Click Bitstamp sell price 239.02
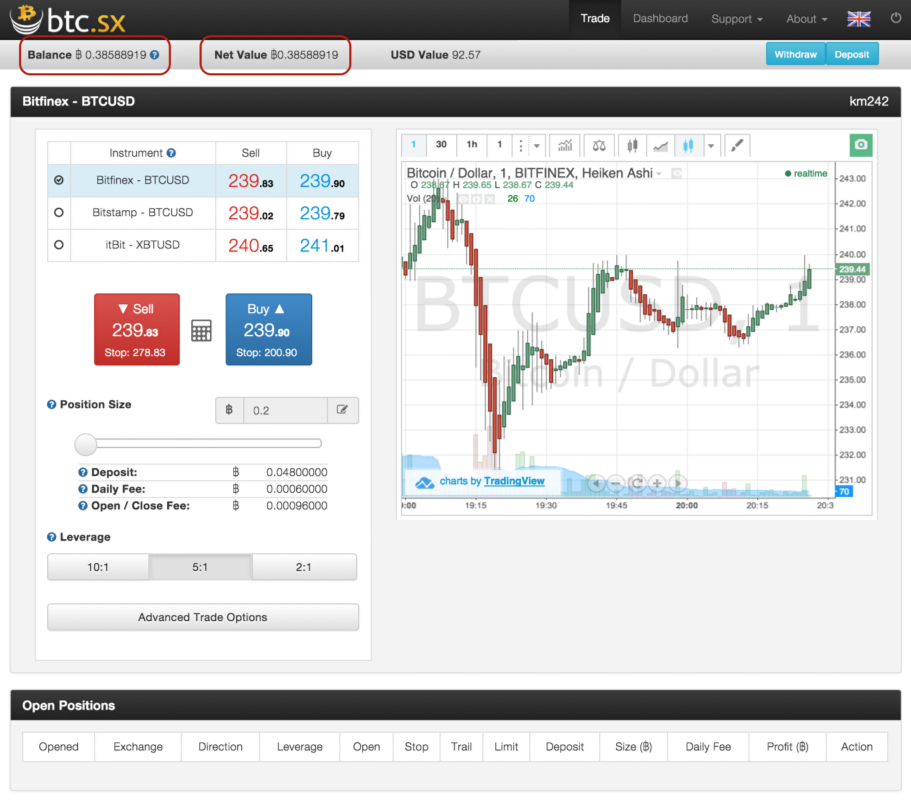Image resolution: width=911 pixels, height=800 pixels. pyautogui.click(x=250, y=213)
